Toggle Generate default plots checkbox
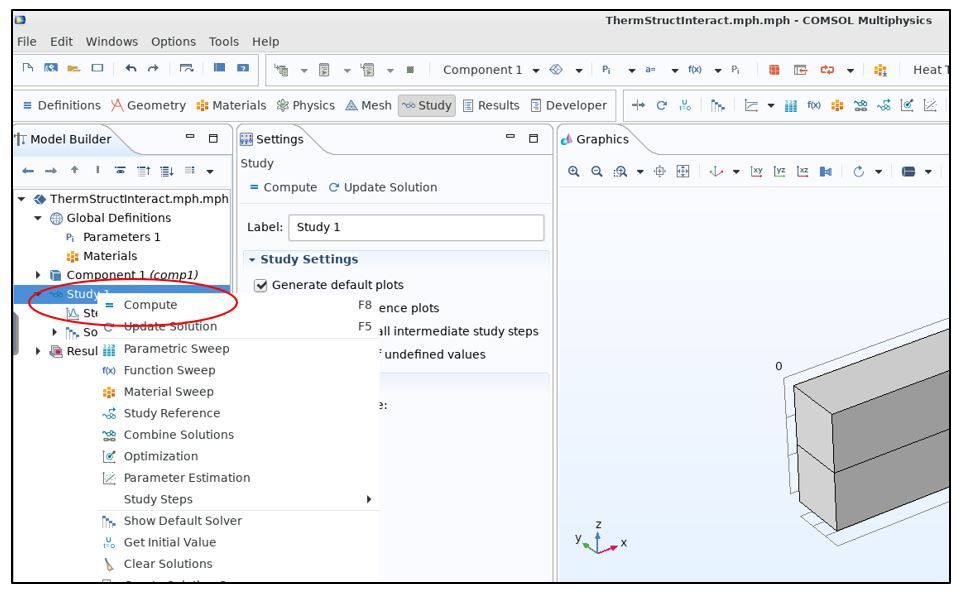The height and width of the screenshot is (595, 958). pyautogui.click(x=261, y=285)
